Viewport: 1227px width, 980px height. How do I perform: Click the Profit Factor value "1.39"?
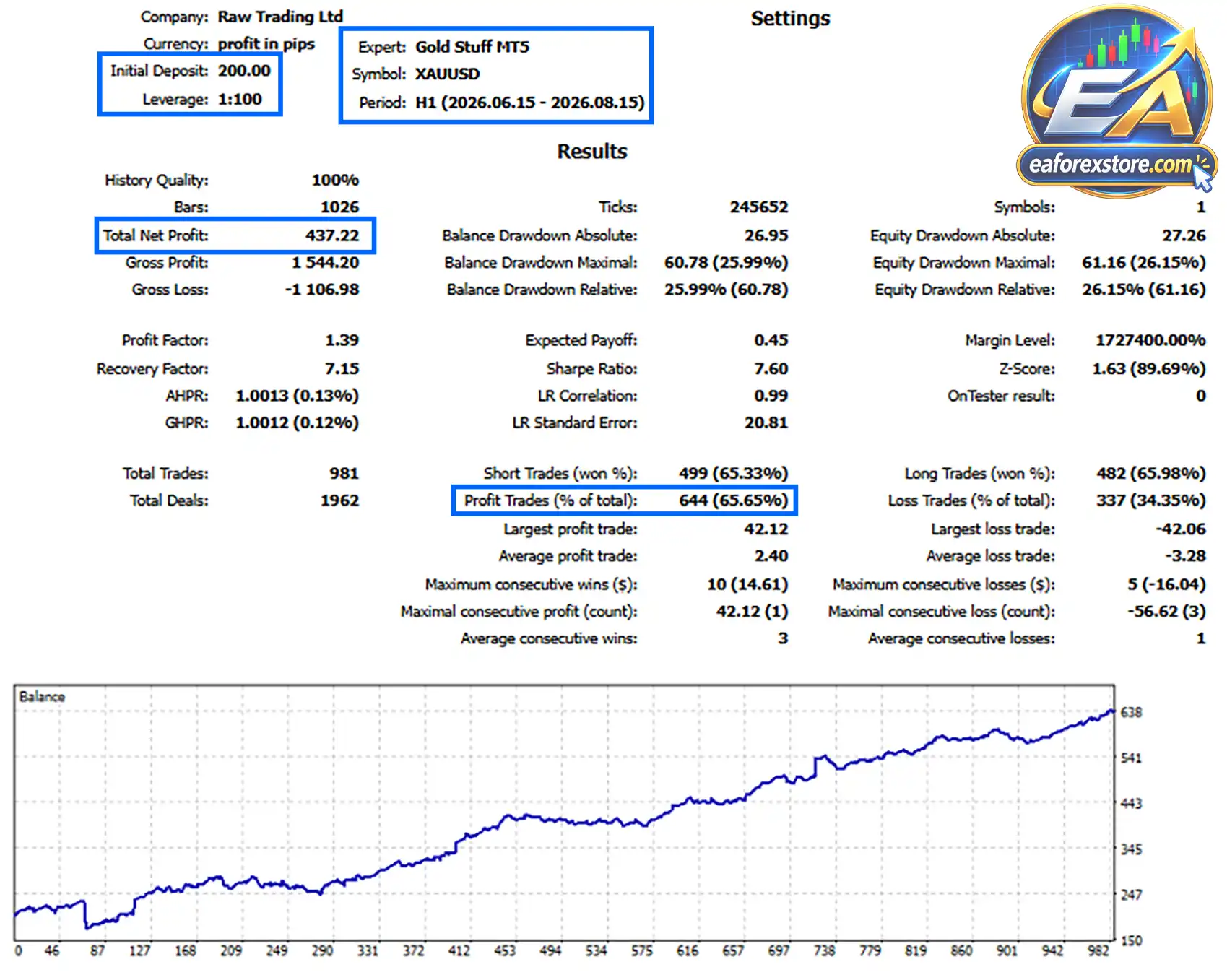pos(342,340)
